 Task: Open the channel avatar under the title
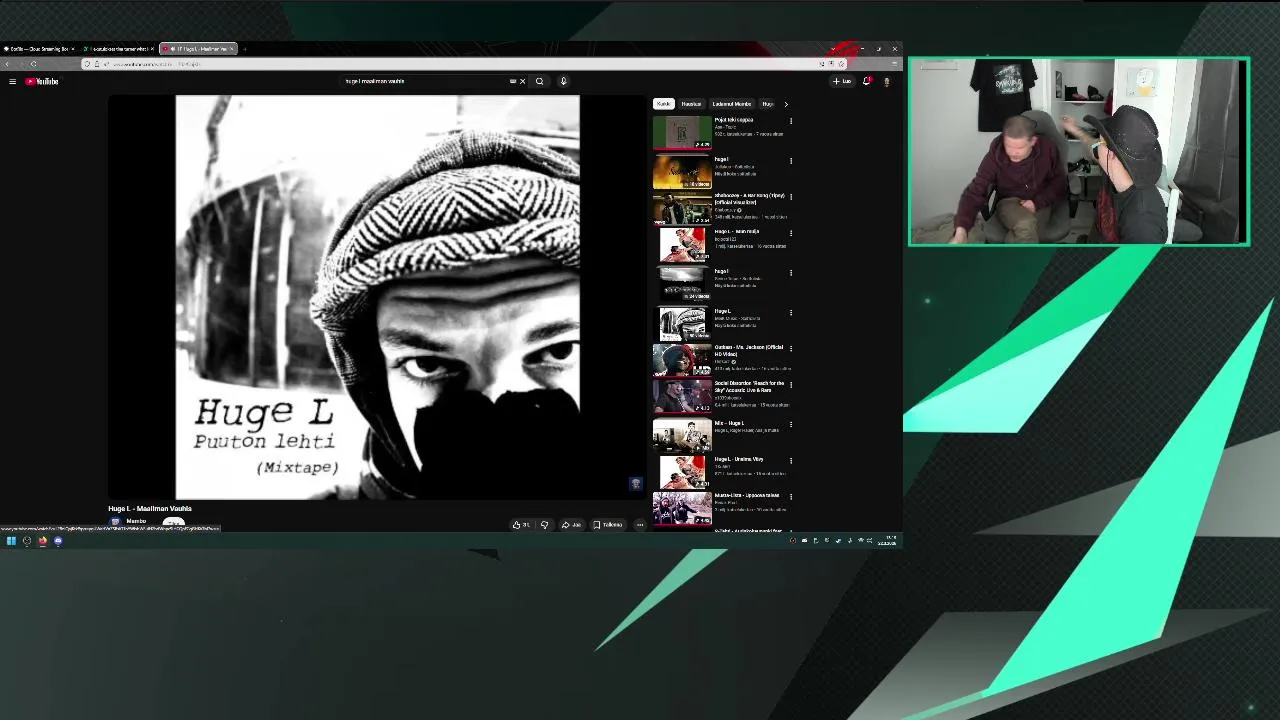pos(115,522)
